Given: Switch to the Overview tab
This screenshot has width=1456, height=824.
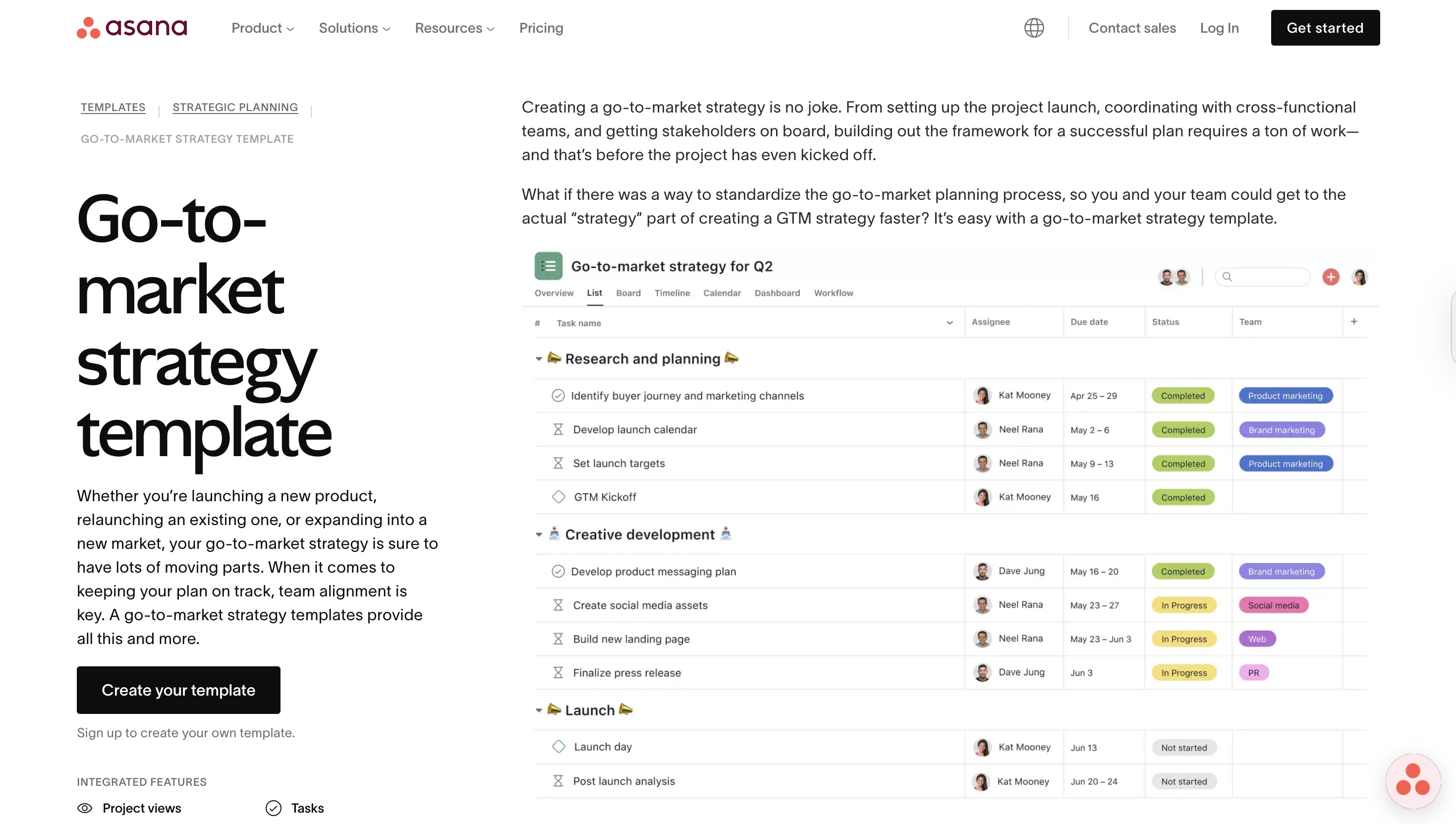Looking at the screenshot, I should click(554, 293).
